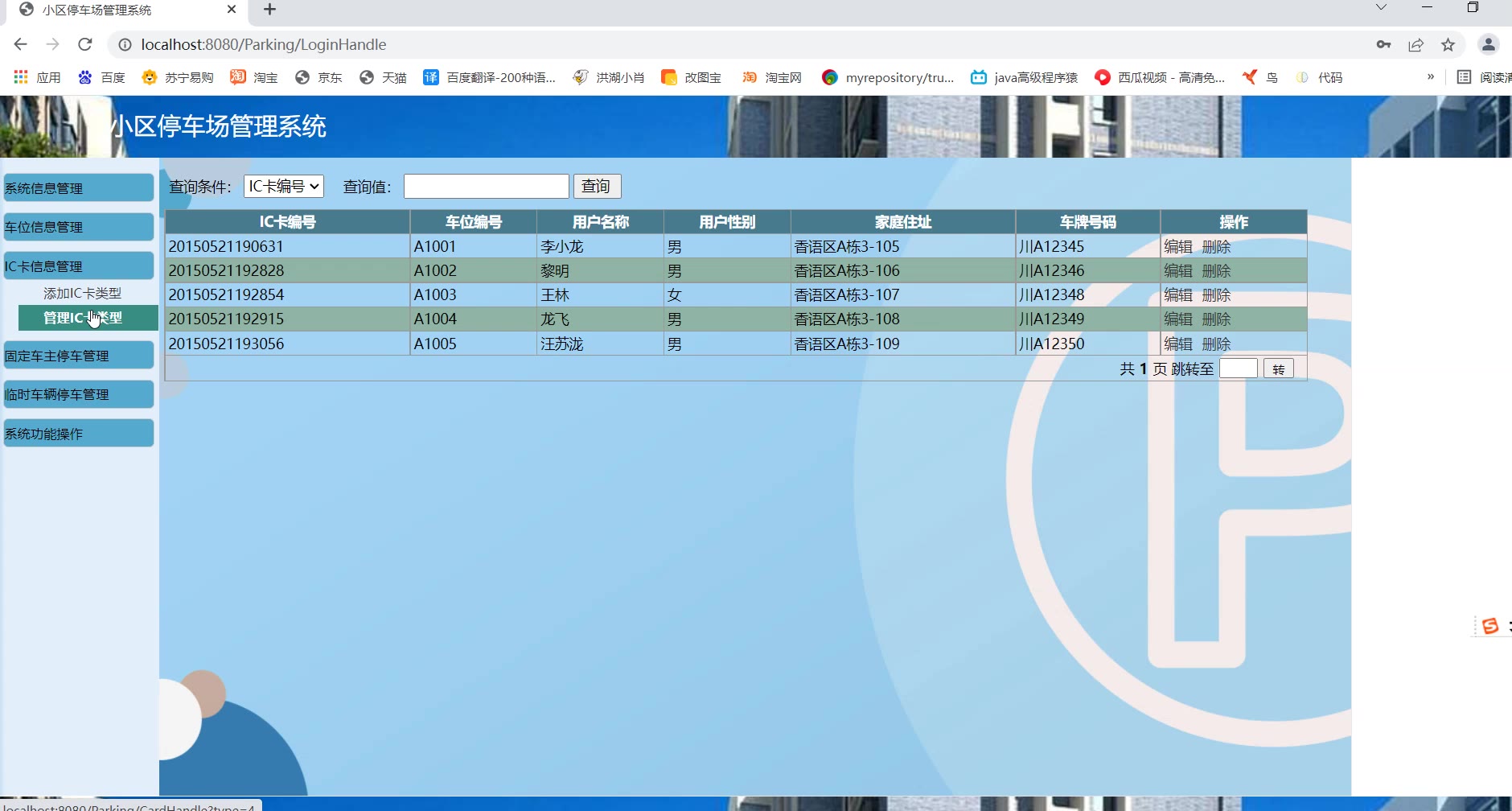Click 编辑 for 龙飞 row
The height and width of the screenshot is (811, 1512).
1178,319
